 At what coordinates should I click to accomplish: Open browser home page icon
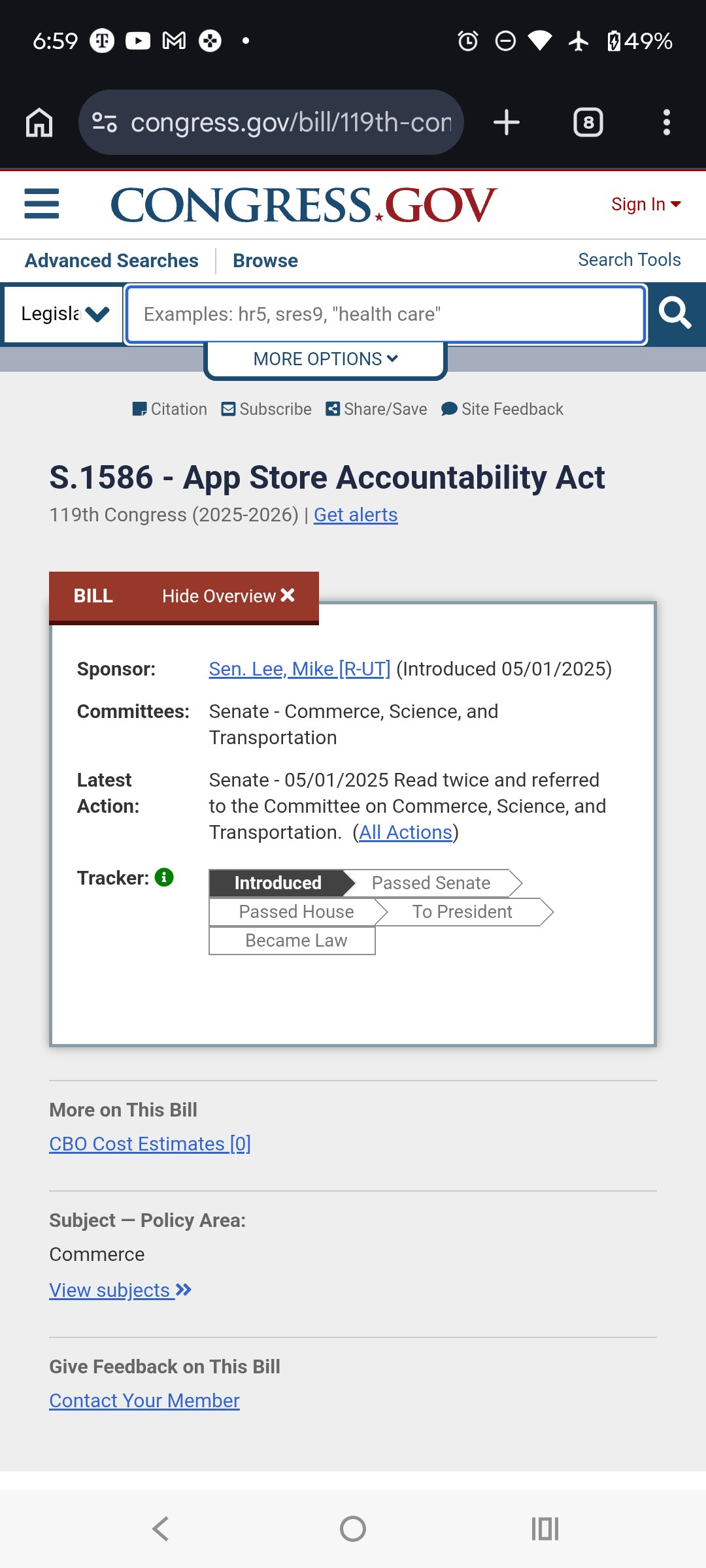[39, 122]
